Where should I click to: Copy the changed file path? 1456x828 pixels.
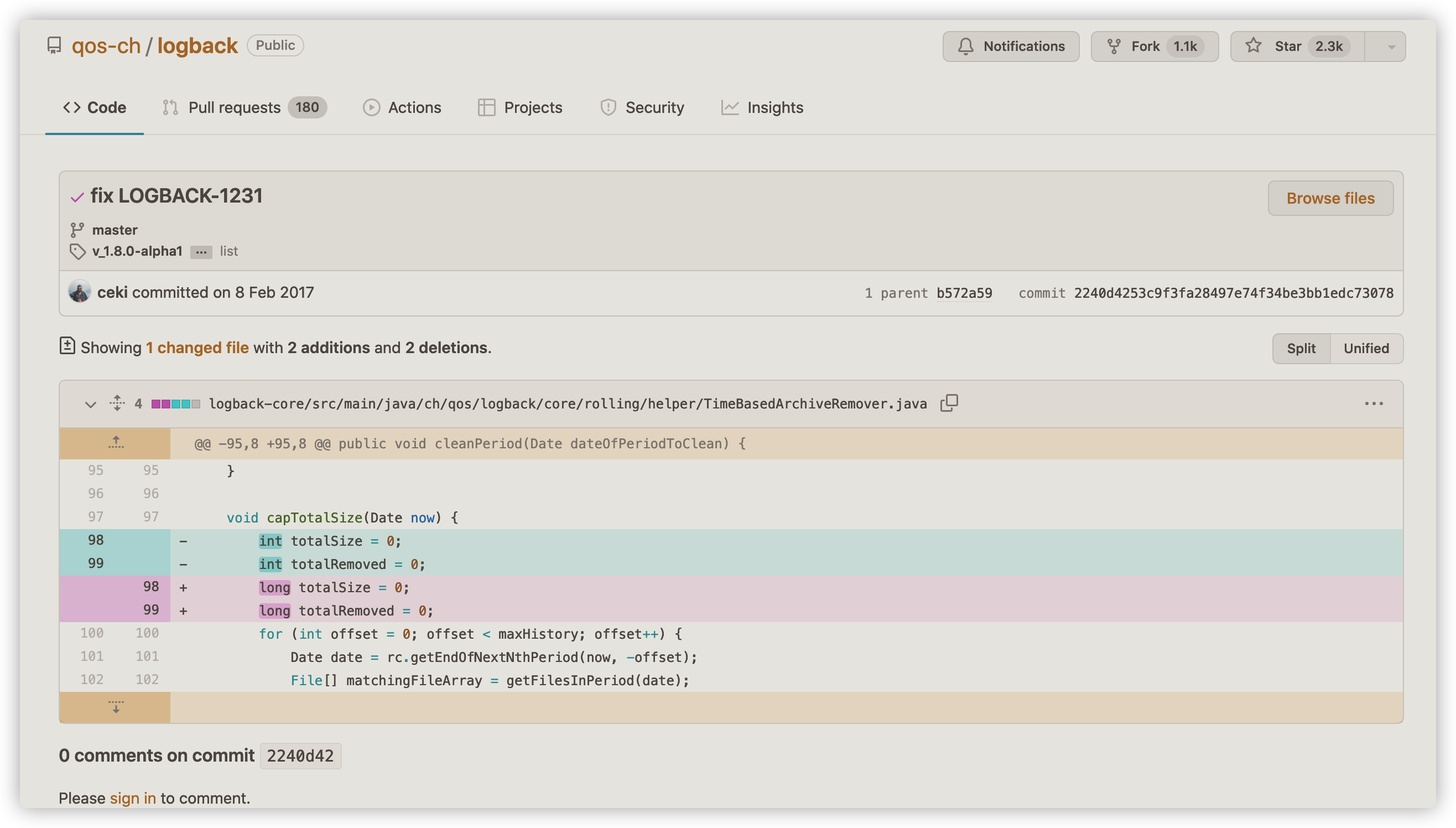[x=948, y=403]
